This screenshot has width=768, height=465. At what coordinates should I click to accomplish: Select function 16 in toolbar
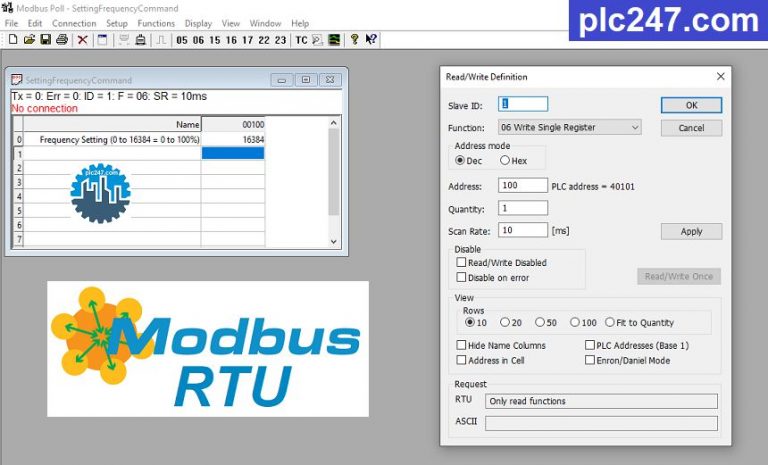tap(231, 40)
